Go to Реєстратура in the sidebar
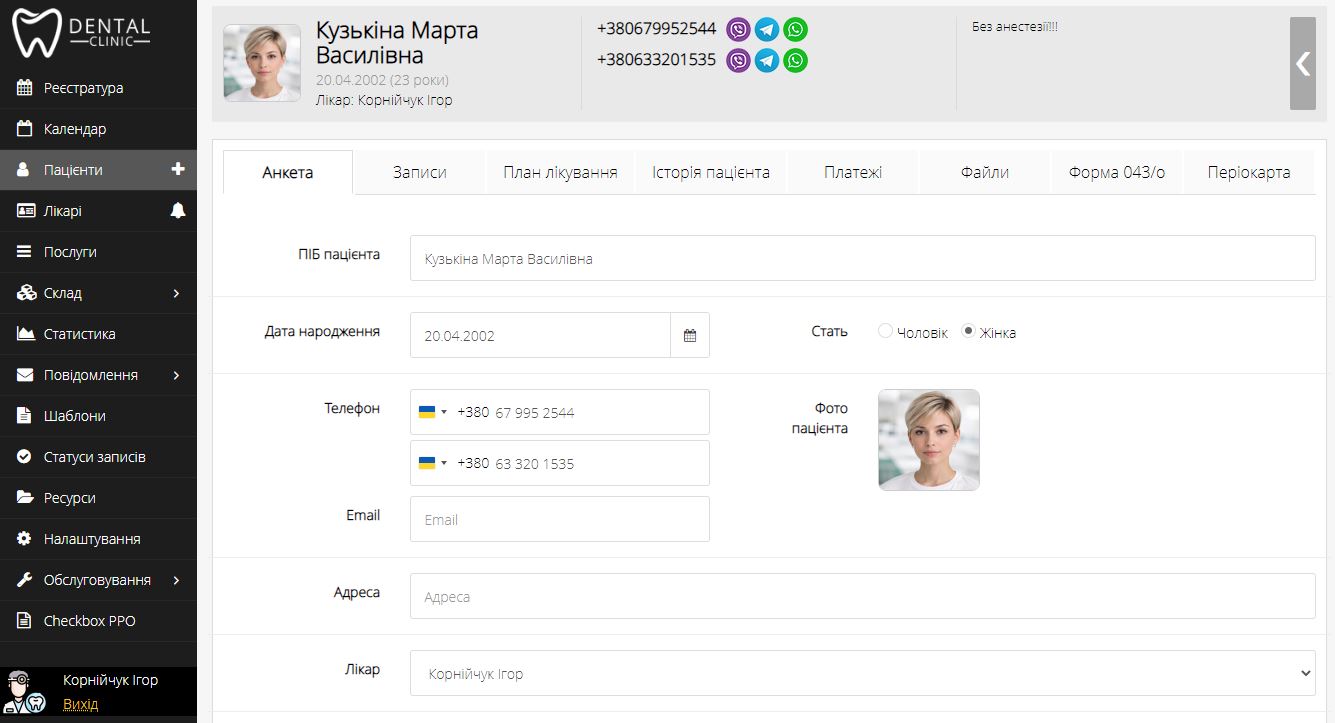The height and width of the screenshot is (723, 1335). 84,88
